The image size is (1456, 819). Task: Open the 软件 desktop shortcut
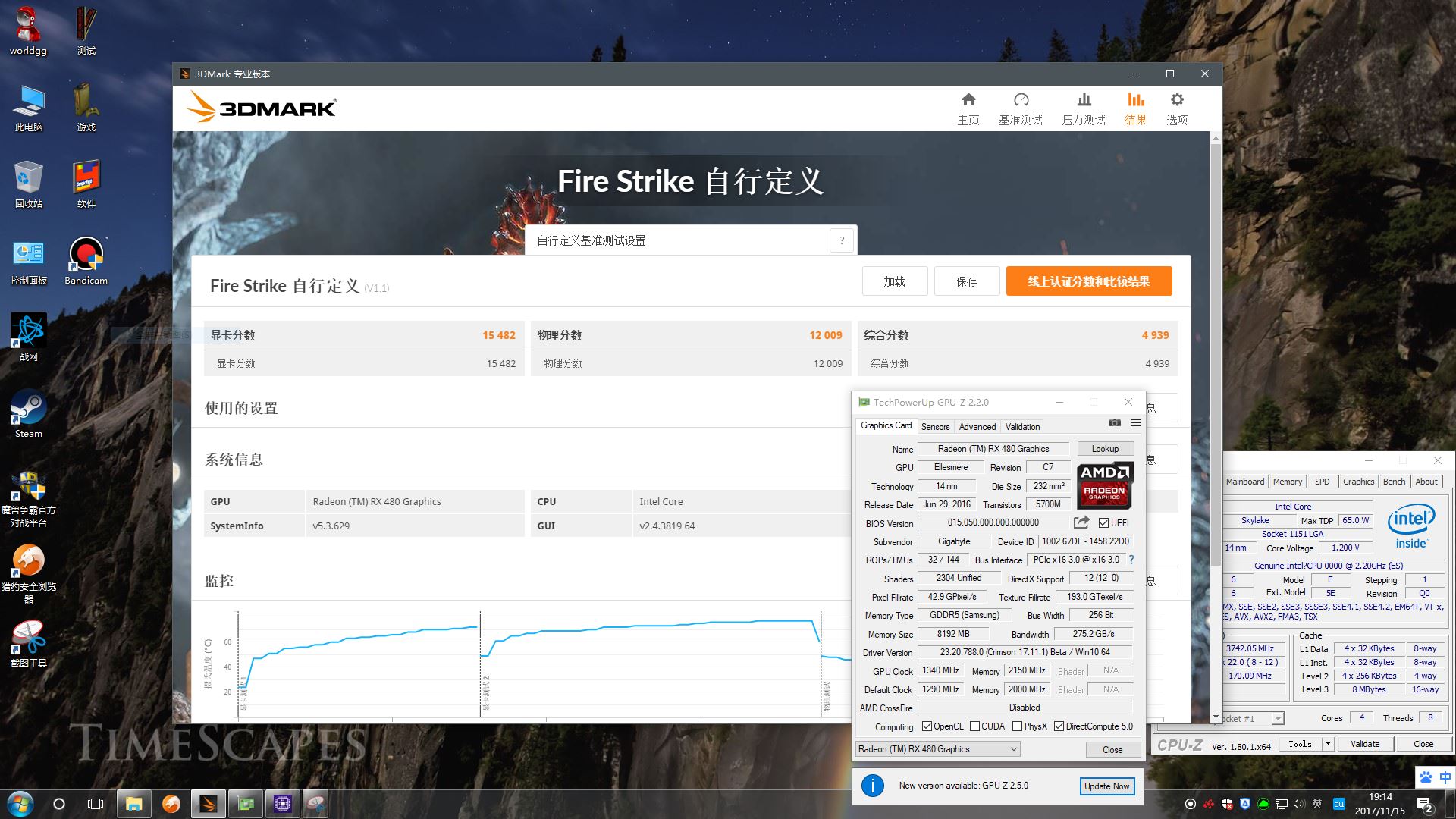[x=86, y=184]
